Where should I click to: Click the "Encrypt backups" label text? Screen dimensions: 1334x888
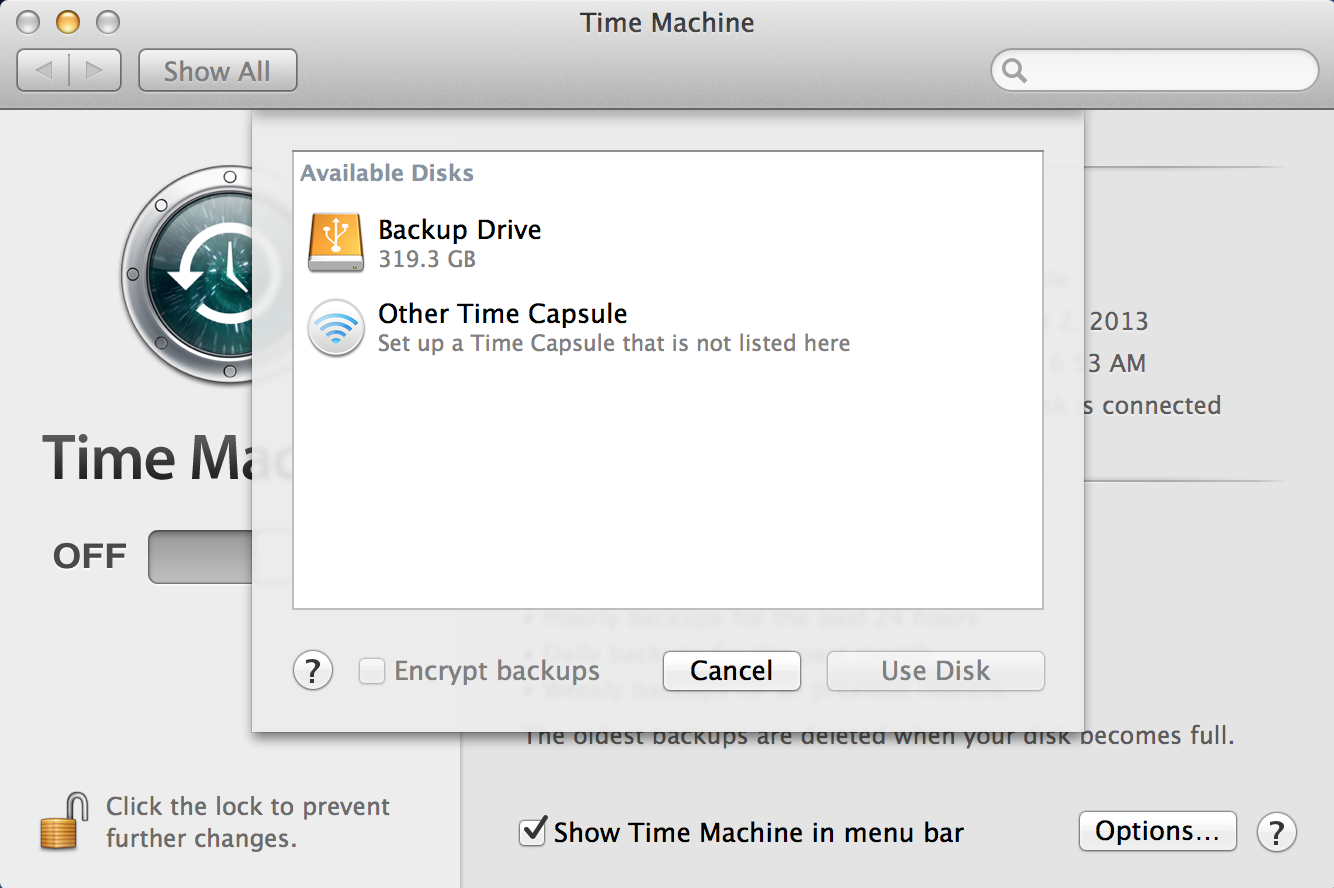click(497, 671)
